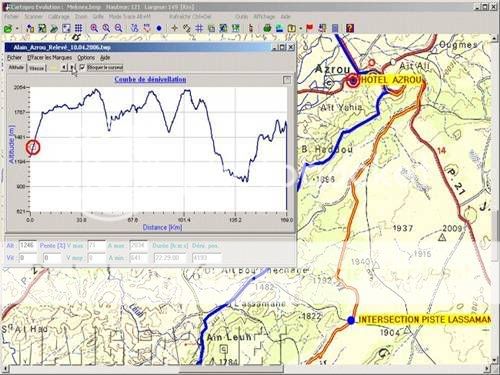The height and width of the screenshot is (375, 500).
Task: Open the Affichage menu
Action: coord(264,16)
